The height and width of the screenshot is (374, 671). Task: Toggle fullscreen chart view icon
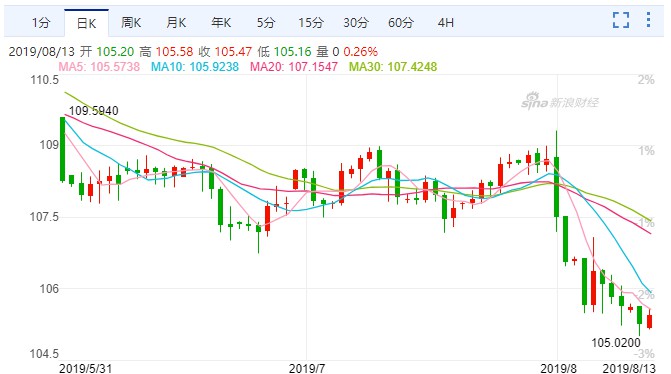click(x=621, y=20)
